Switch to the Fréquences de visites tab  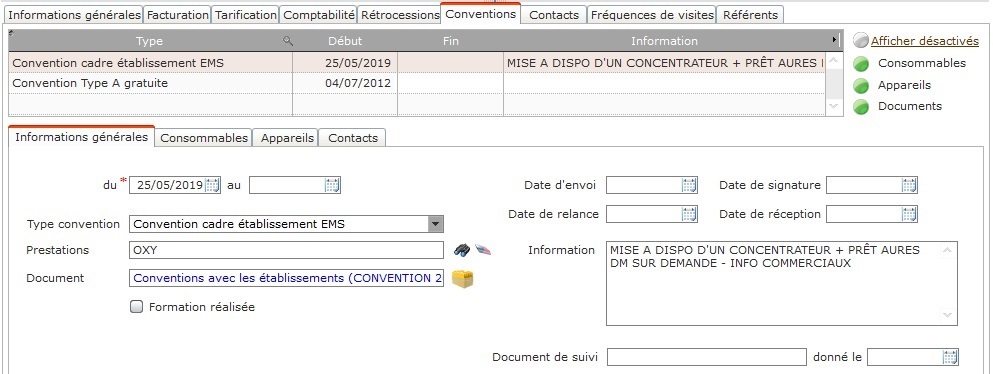pyautogui.click(x=652, y=15)
